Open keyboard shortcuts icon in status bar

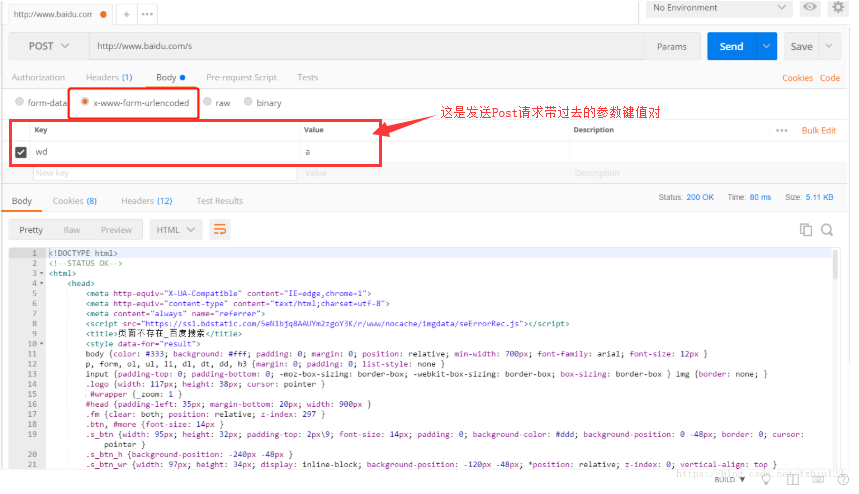point(818,480)
